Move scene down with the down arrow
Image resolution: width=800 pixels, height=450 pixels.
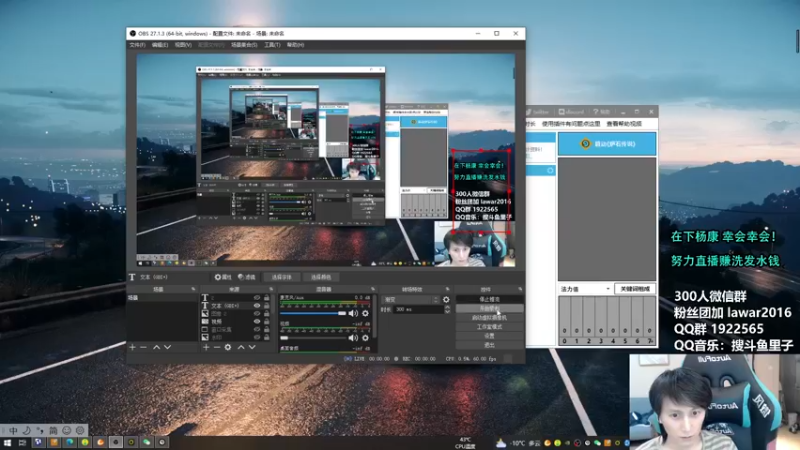167,347
